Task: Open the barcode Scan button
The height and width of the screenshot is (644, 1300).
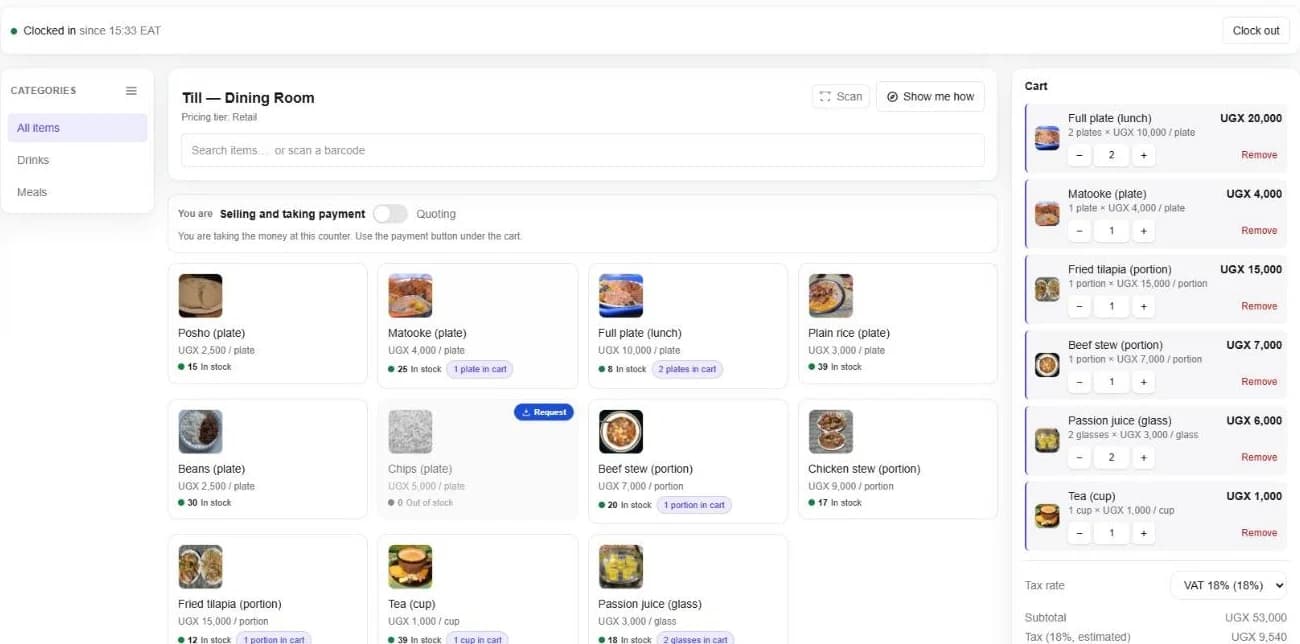Action: point(841,97)
